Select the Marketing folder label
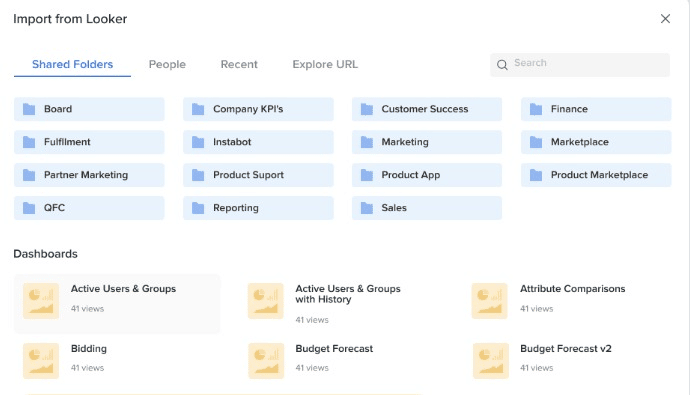 click(x=405, y=142)
